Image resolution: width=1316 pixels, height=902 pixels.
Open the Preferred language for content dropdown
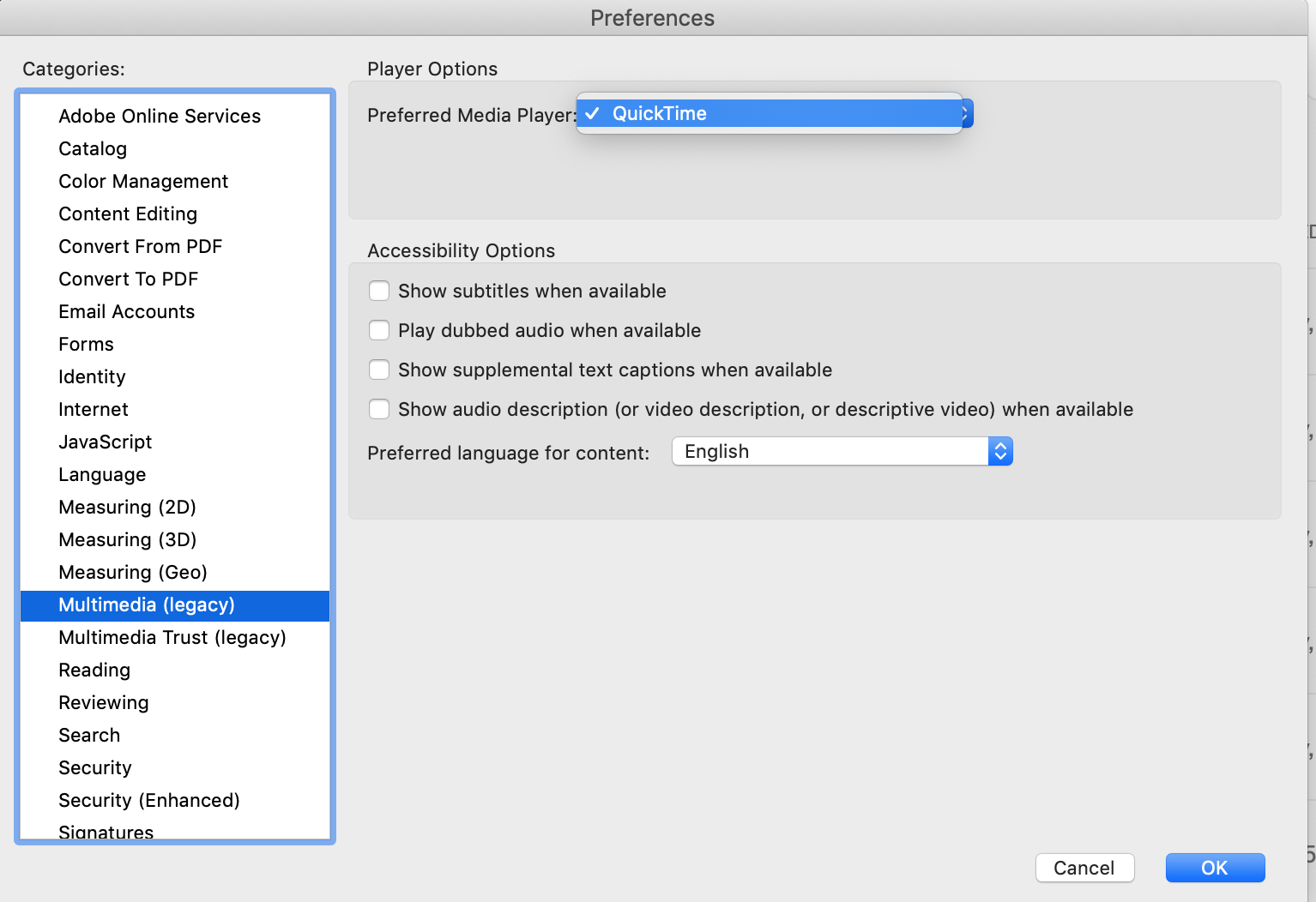click(841, 450)
